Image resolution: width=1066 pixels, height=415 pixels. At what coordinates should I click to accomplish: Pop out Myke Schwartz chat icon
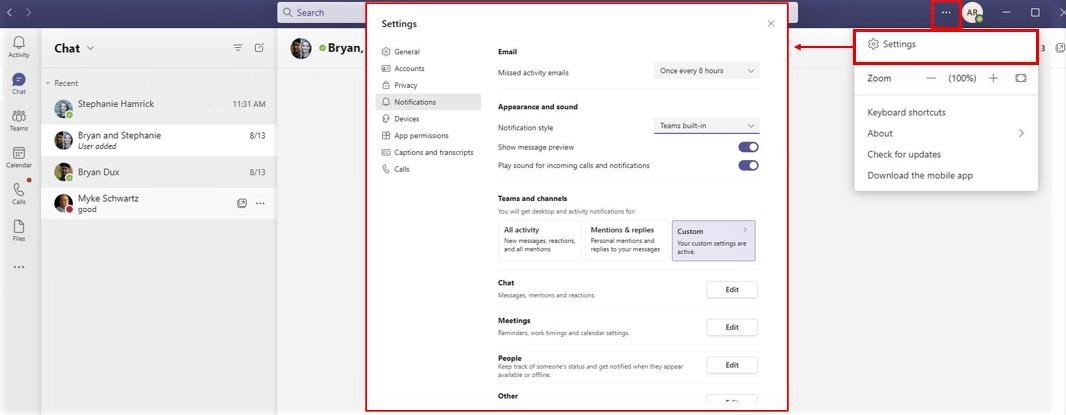[x=242, y=203]
